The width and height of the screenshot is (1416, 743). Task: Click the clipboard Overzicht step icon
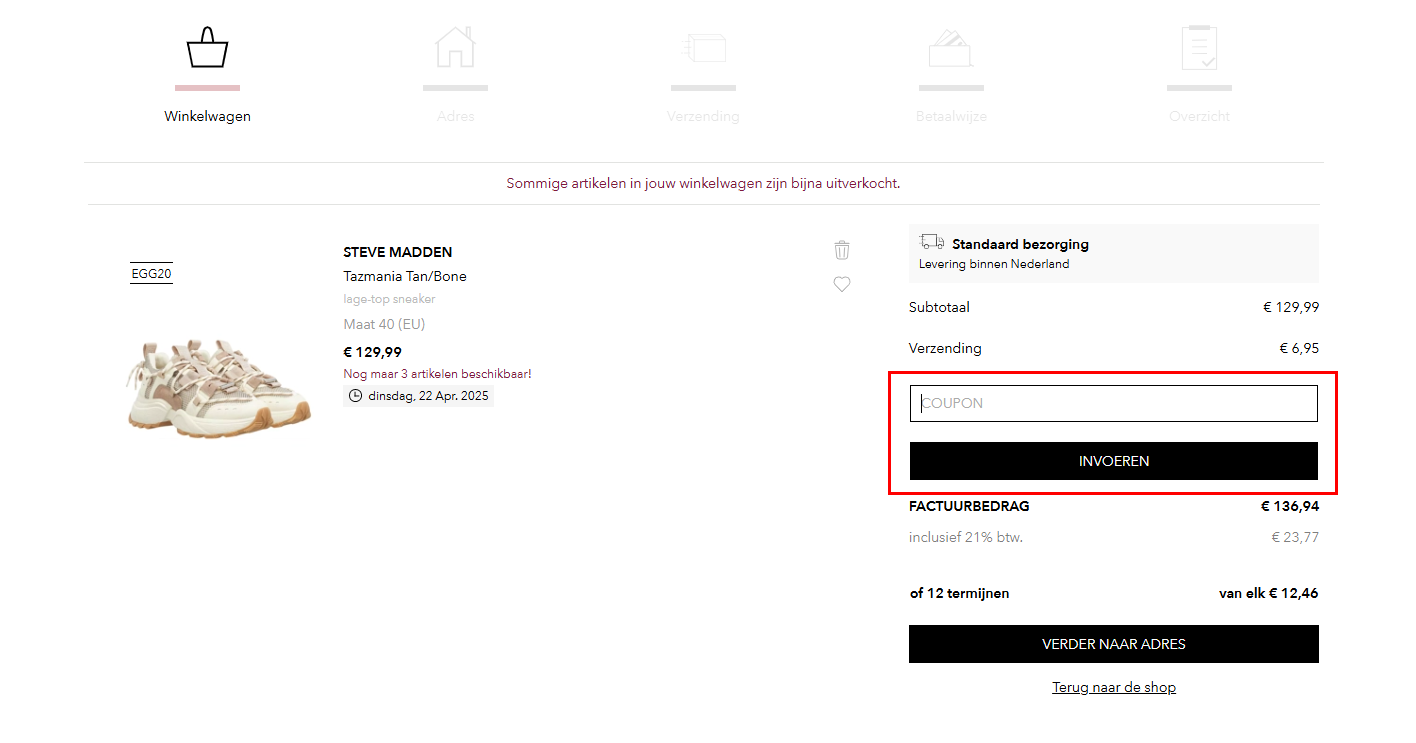[x=1199, y=48]
